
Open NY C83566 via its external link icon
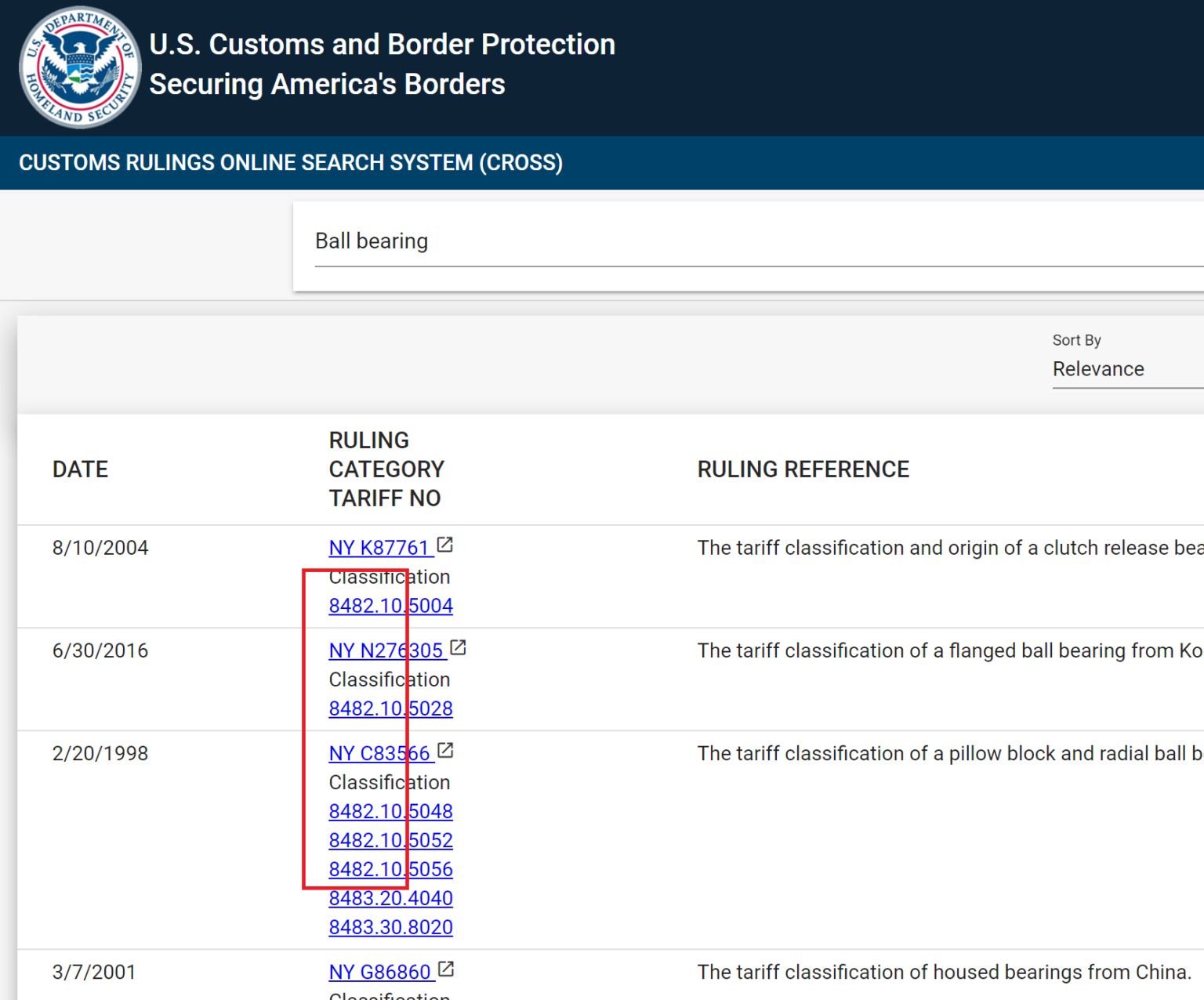point(445,749)
